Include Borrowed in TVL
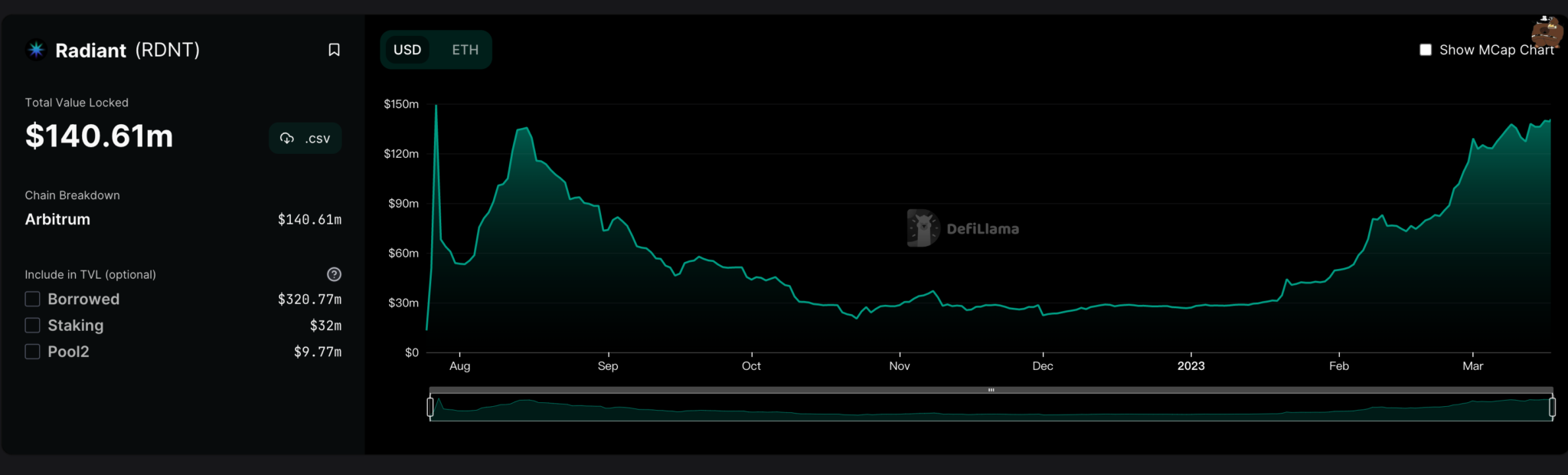The height and width of the screenshot is (475, 1568). point(33,299)
